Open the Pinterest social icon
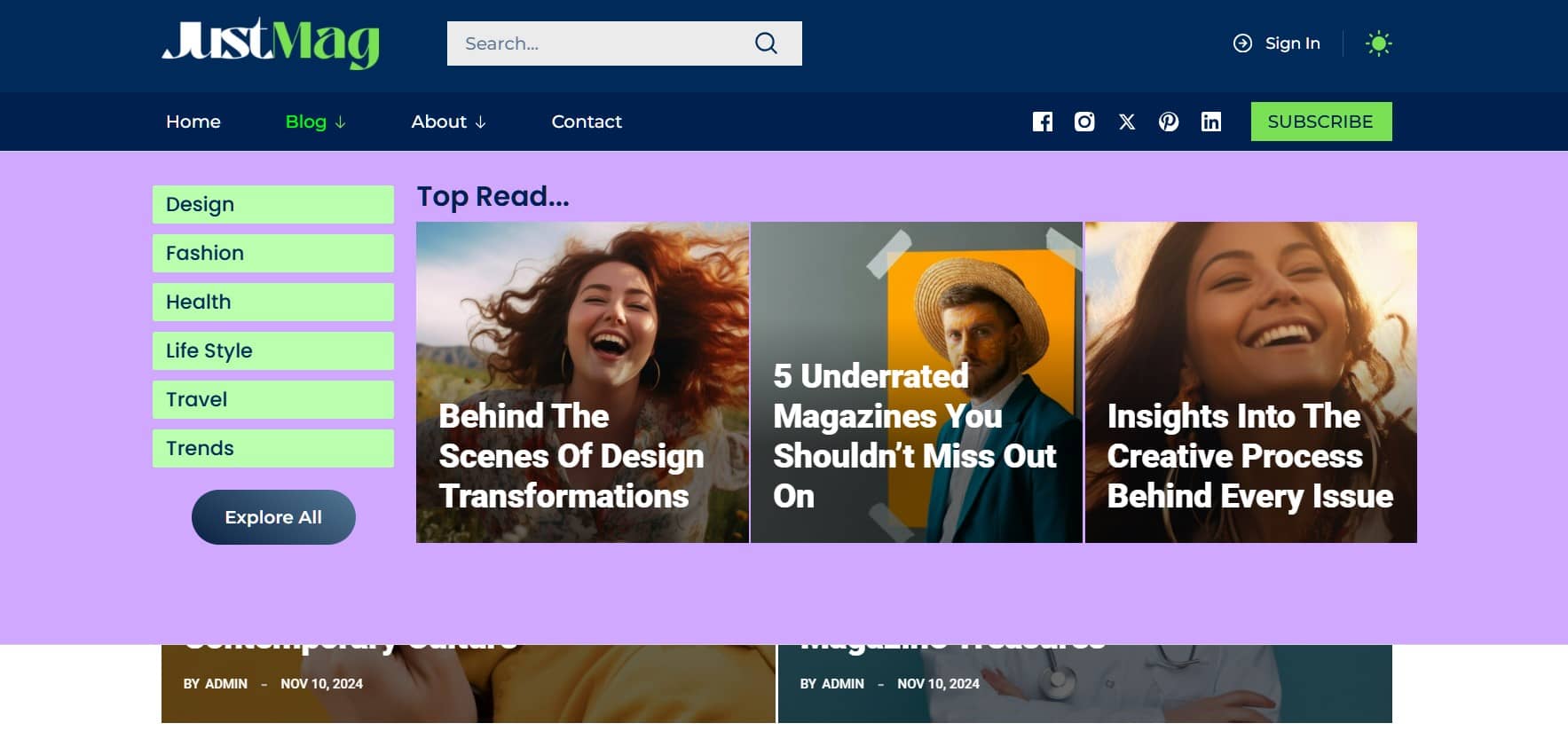This screenshot has width=1568, height=747. [x=1169, y=122]
